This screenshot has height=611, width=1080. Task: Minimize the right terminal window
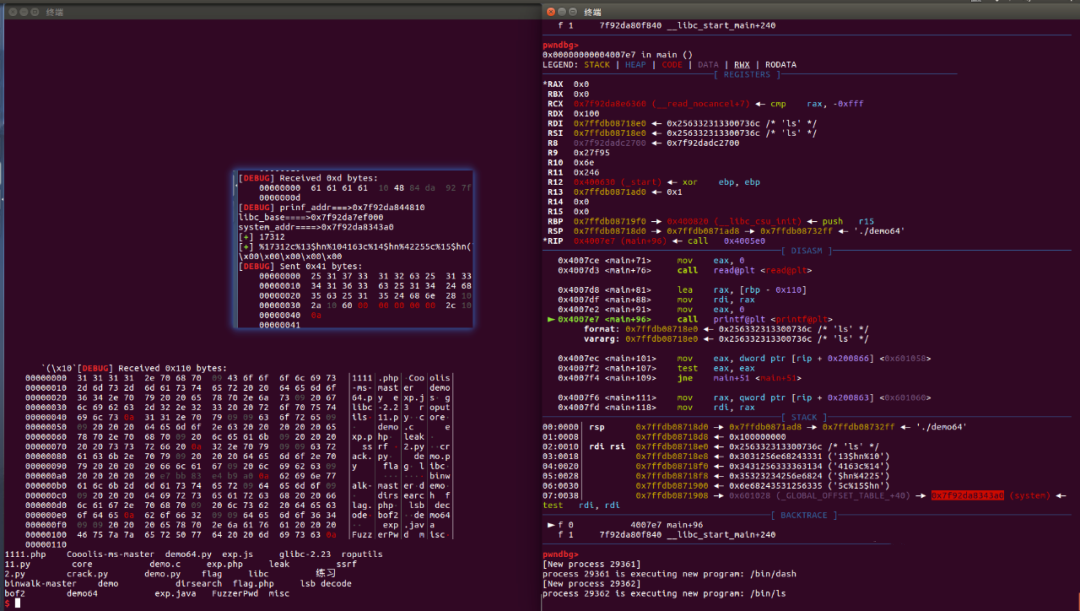561,12
